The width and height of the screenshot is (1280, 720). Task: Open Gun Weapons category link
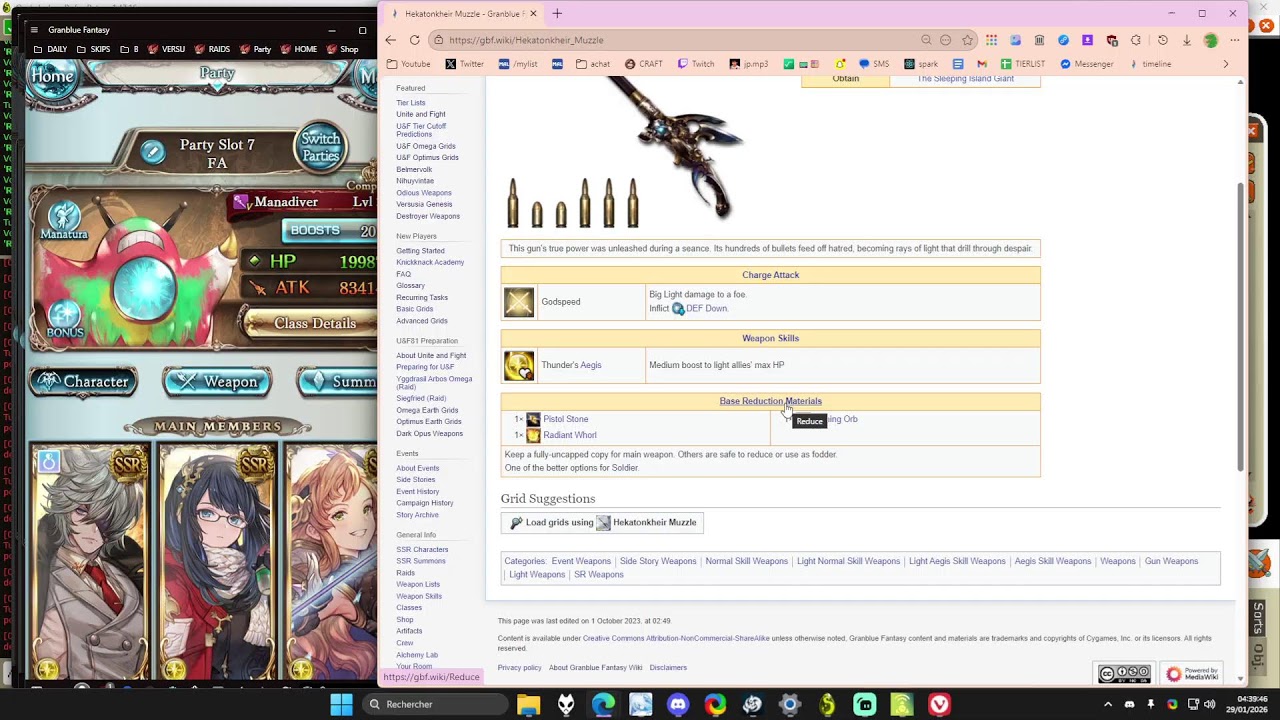[1171, 561]
